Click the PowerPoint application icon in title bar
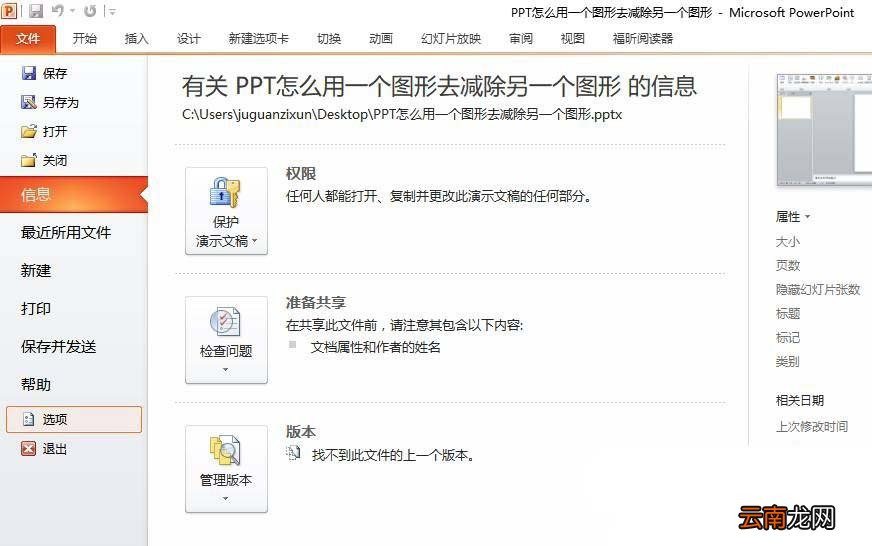Screen dimensions: 872x546 9,10
